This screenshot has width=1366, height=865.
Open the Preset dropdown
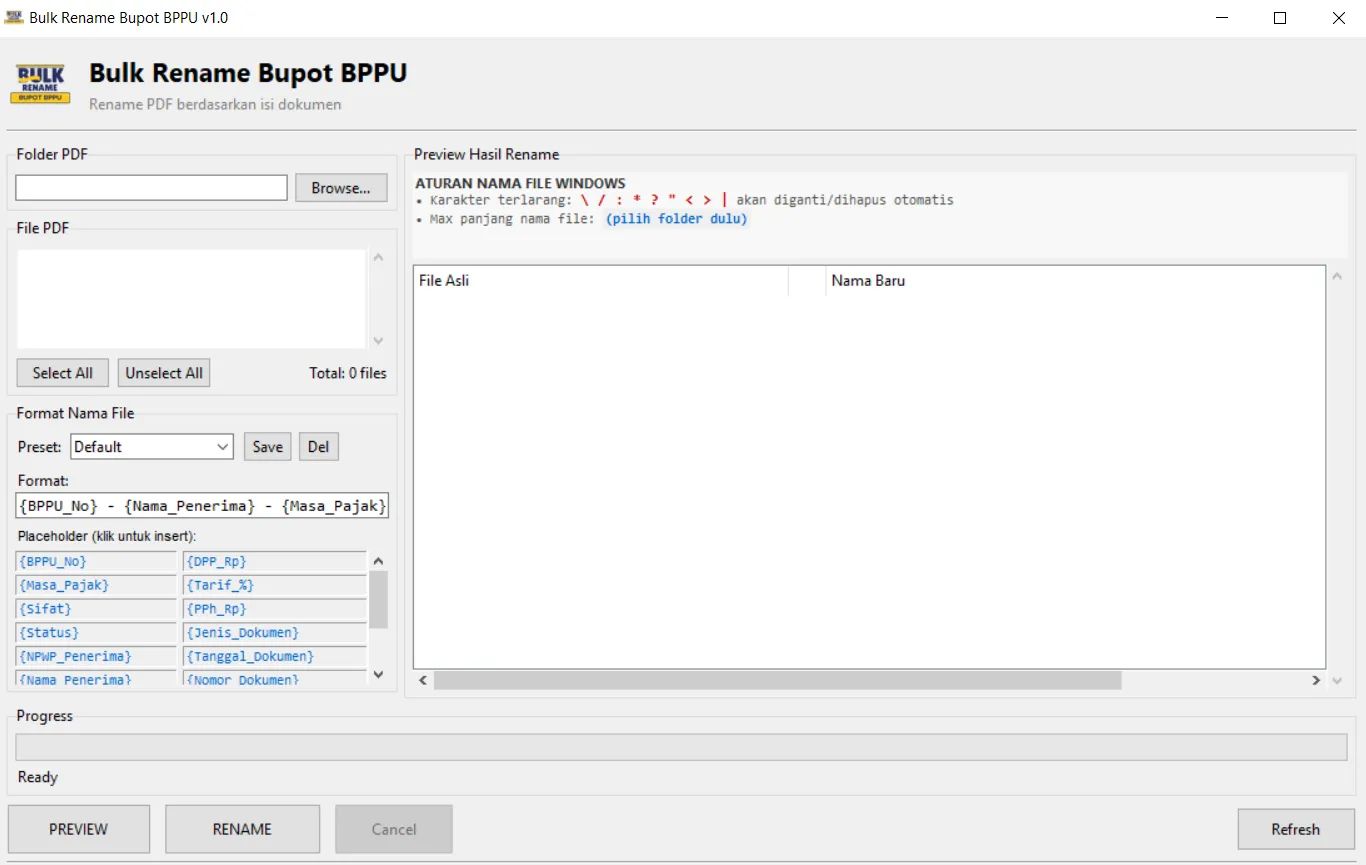[x=152, y=447]
